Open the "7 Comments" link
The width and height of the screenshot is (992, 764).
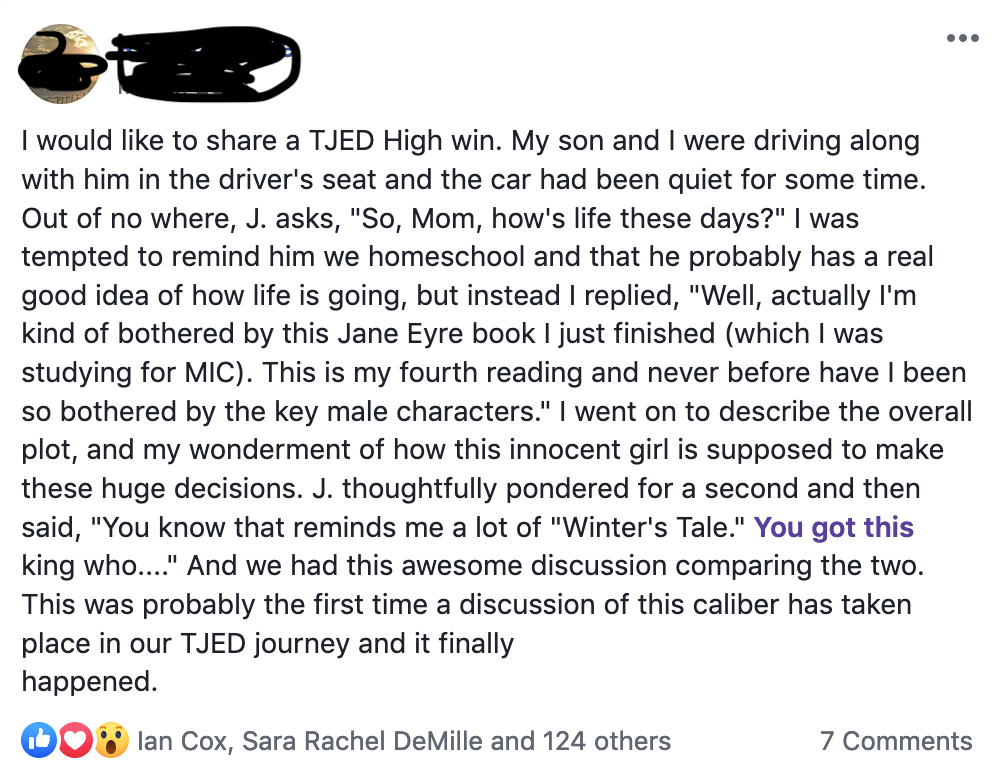[x=895, y=741]
